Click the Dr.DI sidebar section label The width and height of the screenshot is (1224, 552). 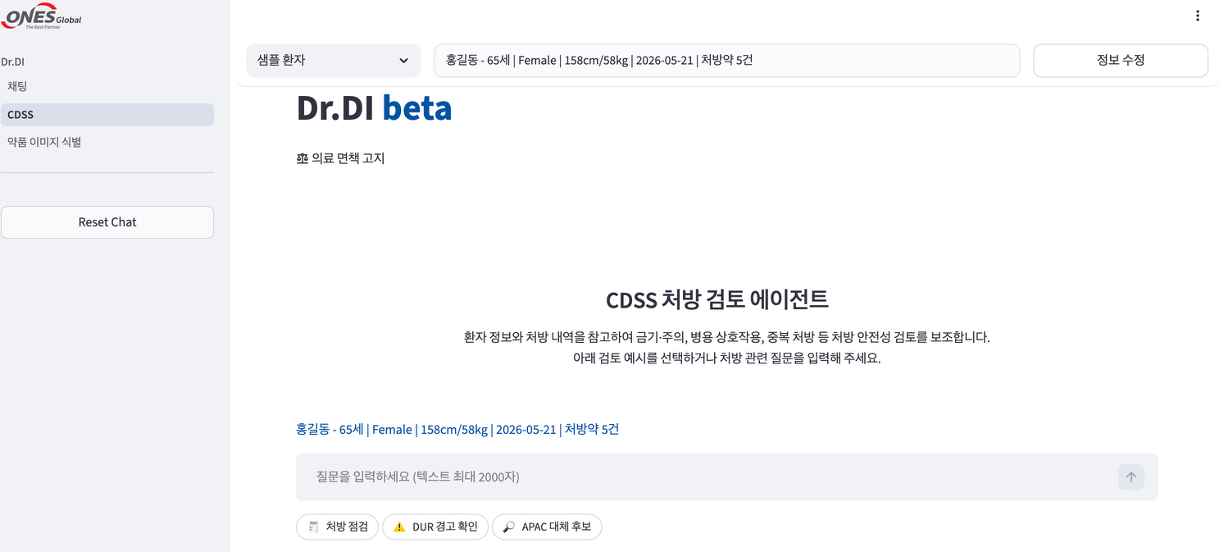pyautogui.click(x=13, y=62)
